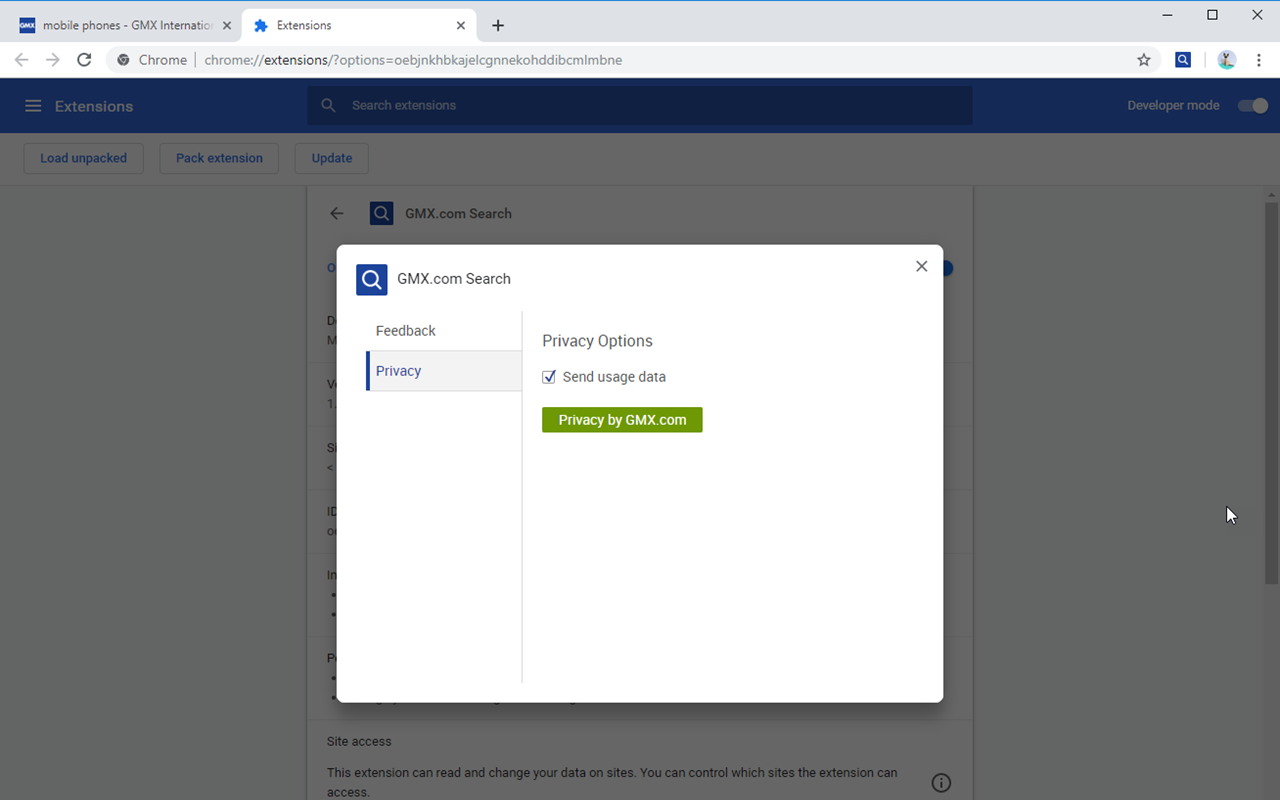Click the GMX Search extension toolbar icon
The image size is (1280, 800).
coord(1183,60)
